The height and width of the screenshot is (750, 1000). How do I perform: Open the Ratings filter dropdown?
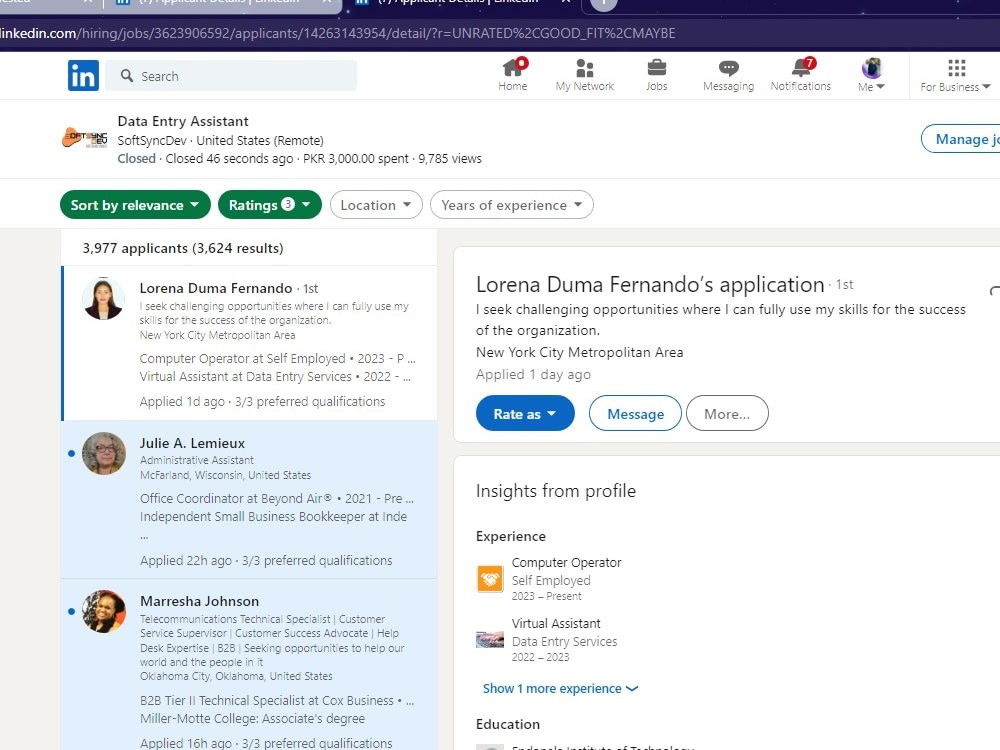270,205
